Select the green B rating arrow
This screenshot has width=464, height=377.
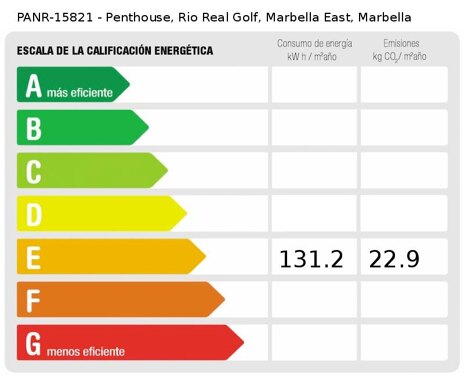pyautogui.click(x=83, y=127)
